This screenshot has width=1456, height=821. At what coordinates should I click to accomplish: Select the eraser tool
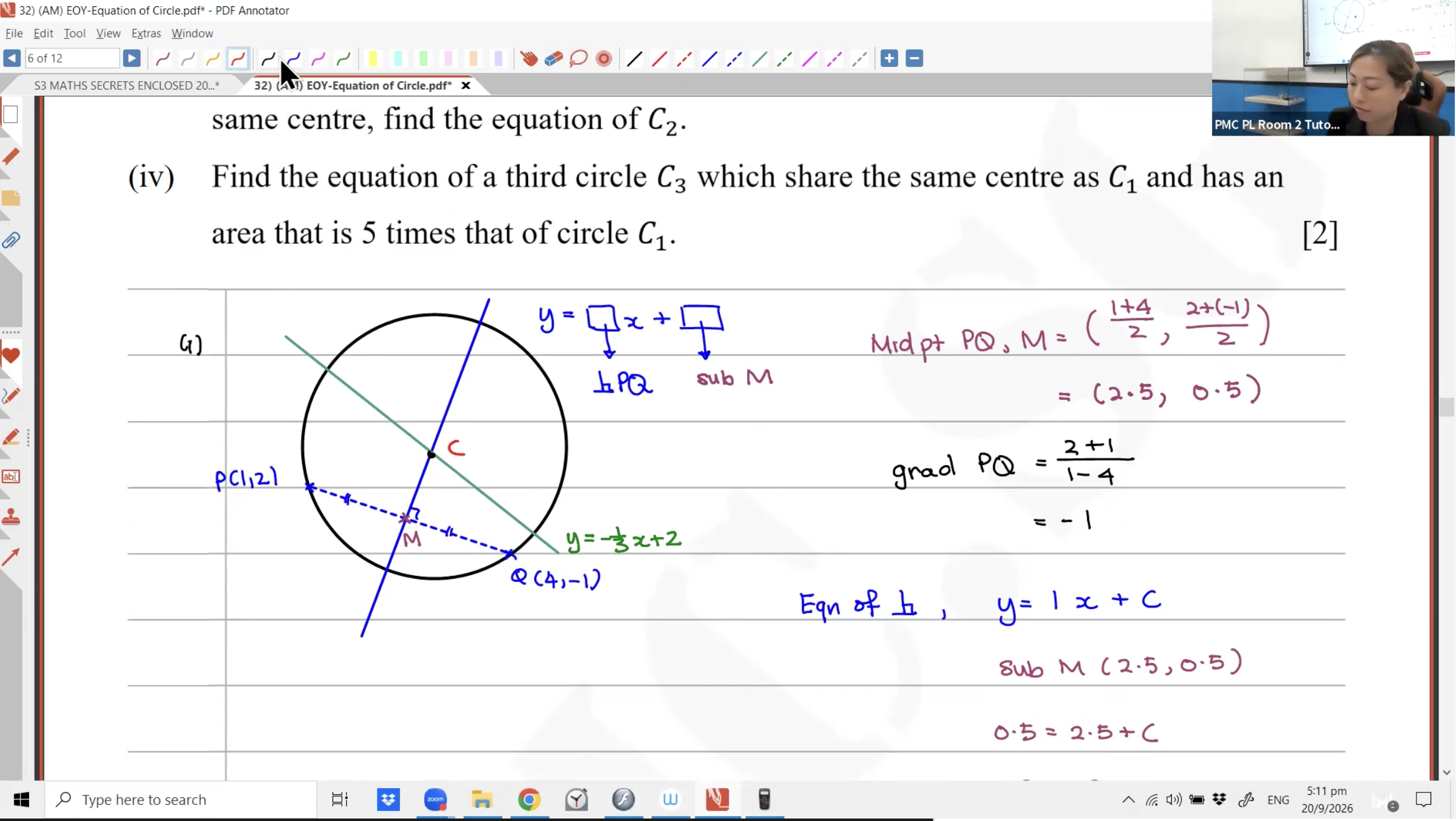[x=553, y=59]
